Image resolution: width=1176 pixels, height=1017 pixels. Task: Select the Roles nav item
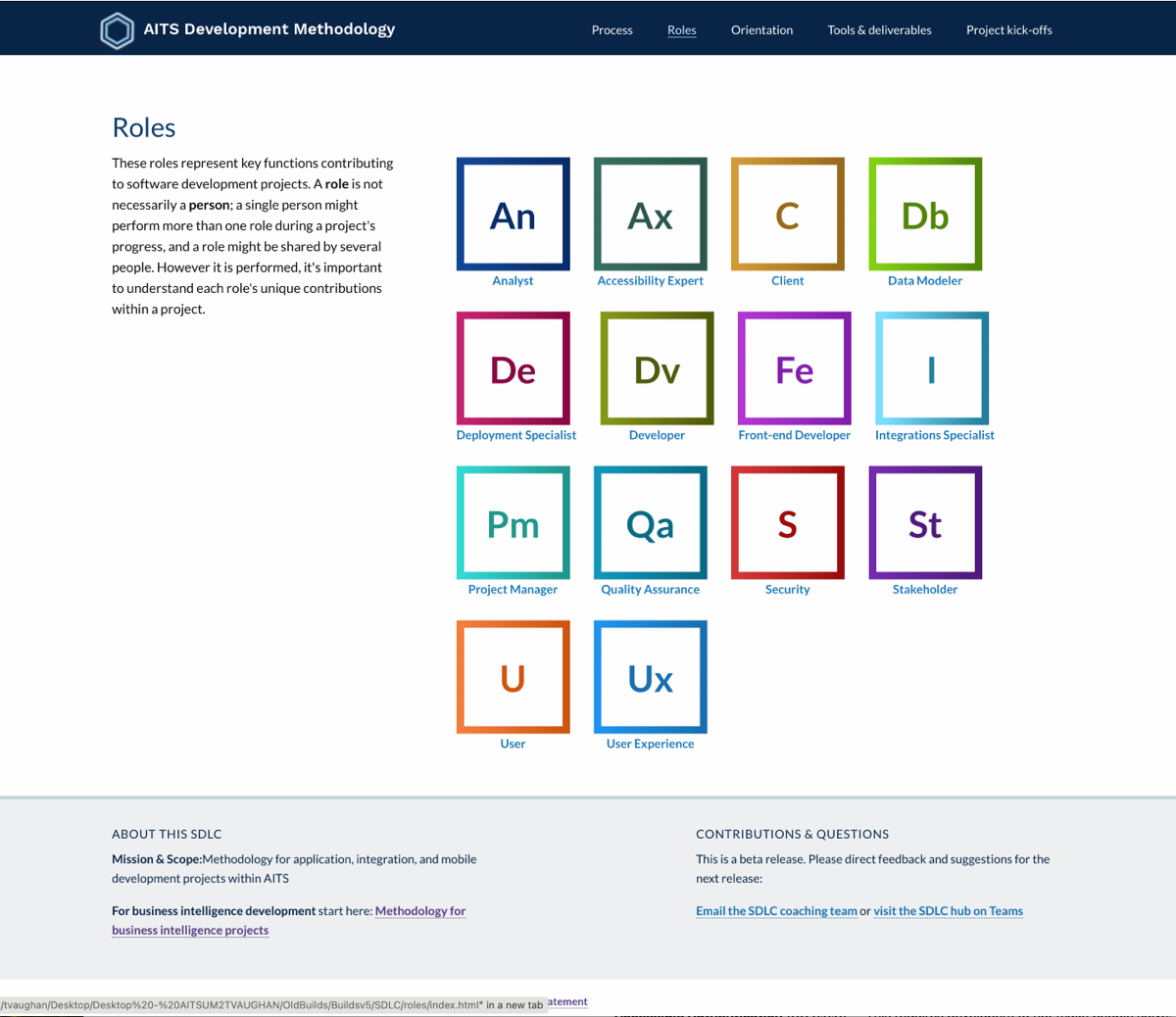tap(682, 30)
